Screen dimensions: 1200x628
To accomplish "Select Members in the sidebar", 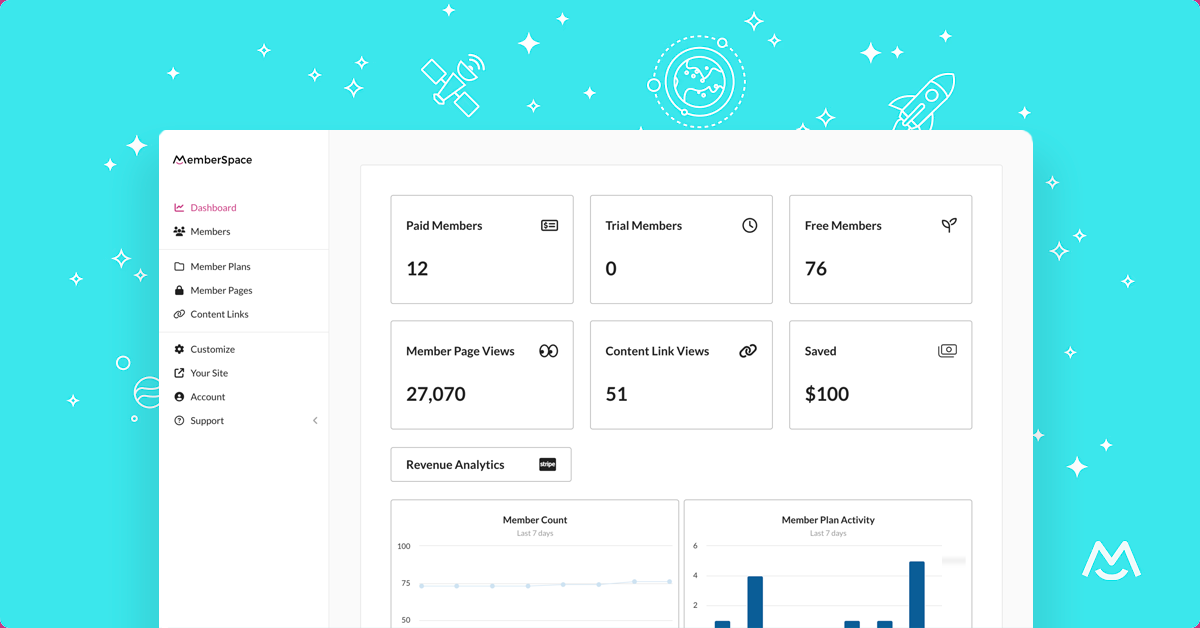I will tap(210, 231).
